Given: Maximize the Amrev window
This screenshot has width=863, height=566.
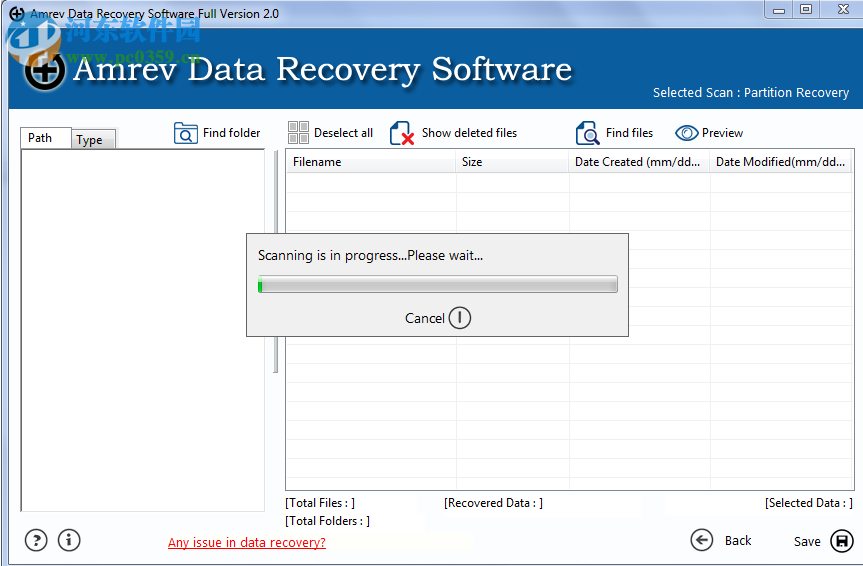Looking at the screenshot, I should tap(806, 9).
